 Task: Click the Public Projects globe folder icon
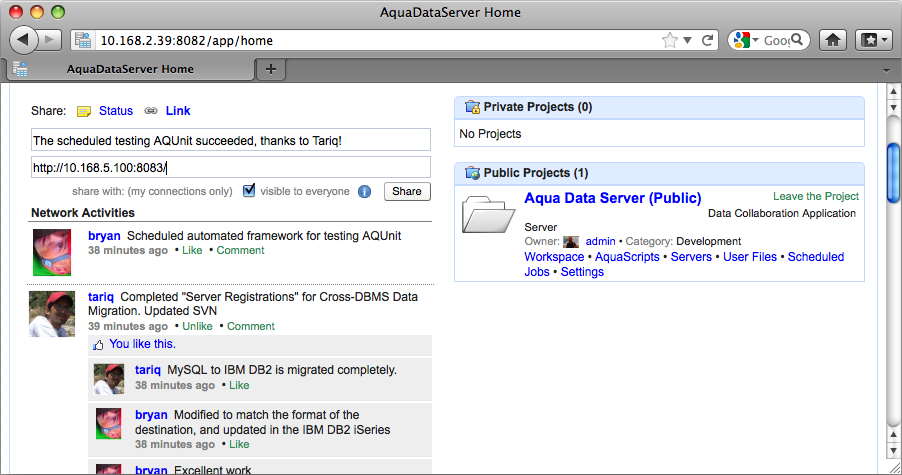pyautogui.click(x=472, y=173)
